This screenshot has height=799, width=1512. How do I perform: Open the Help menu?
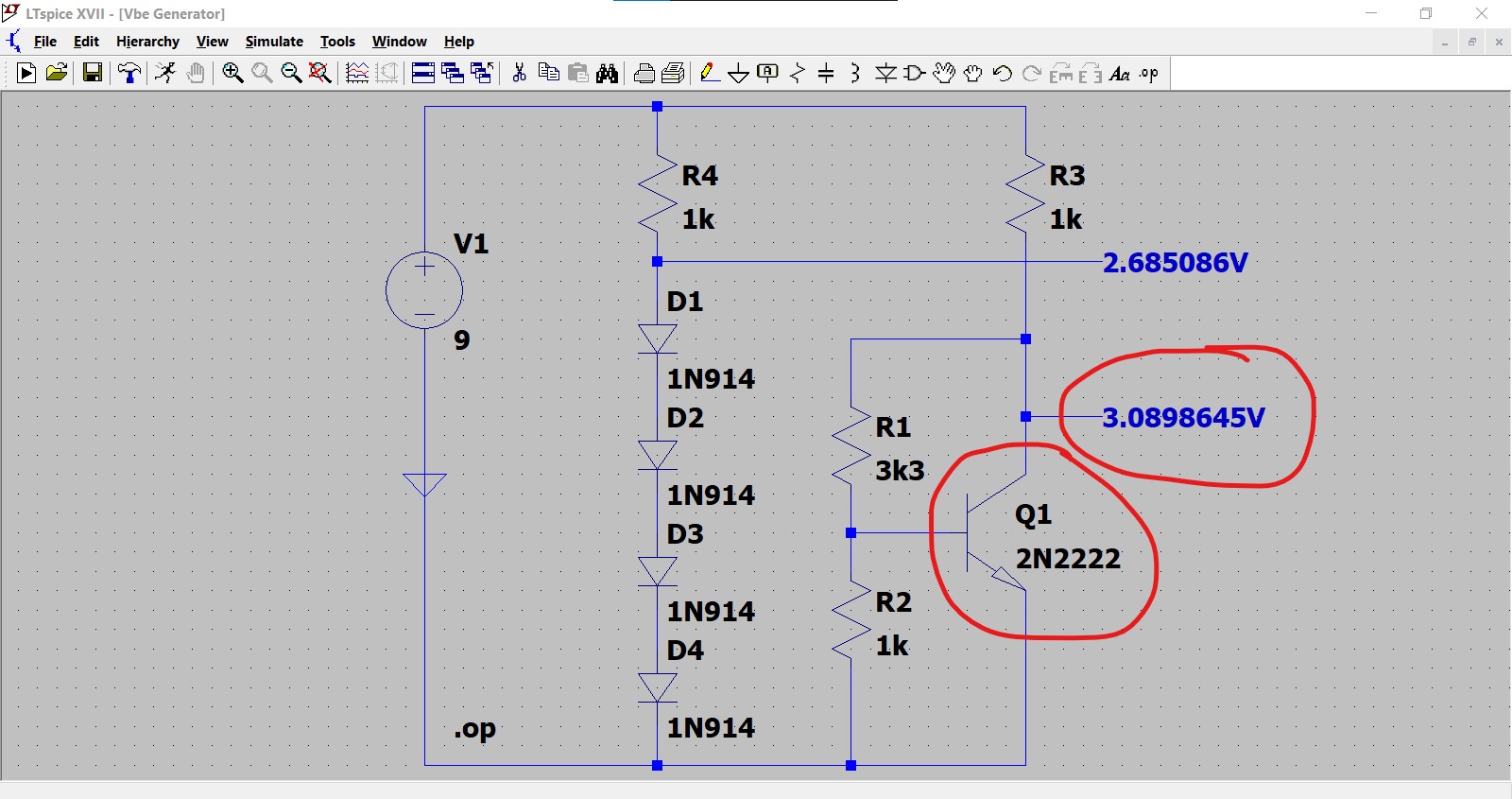pyautogui.click(x=459, y=42)
